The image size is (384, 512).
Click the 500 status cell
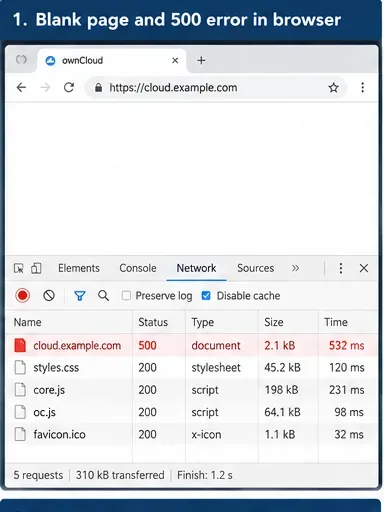click(x=147, y=346)
